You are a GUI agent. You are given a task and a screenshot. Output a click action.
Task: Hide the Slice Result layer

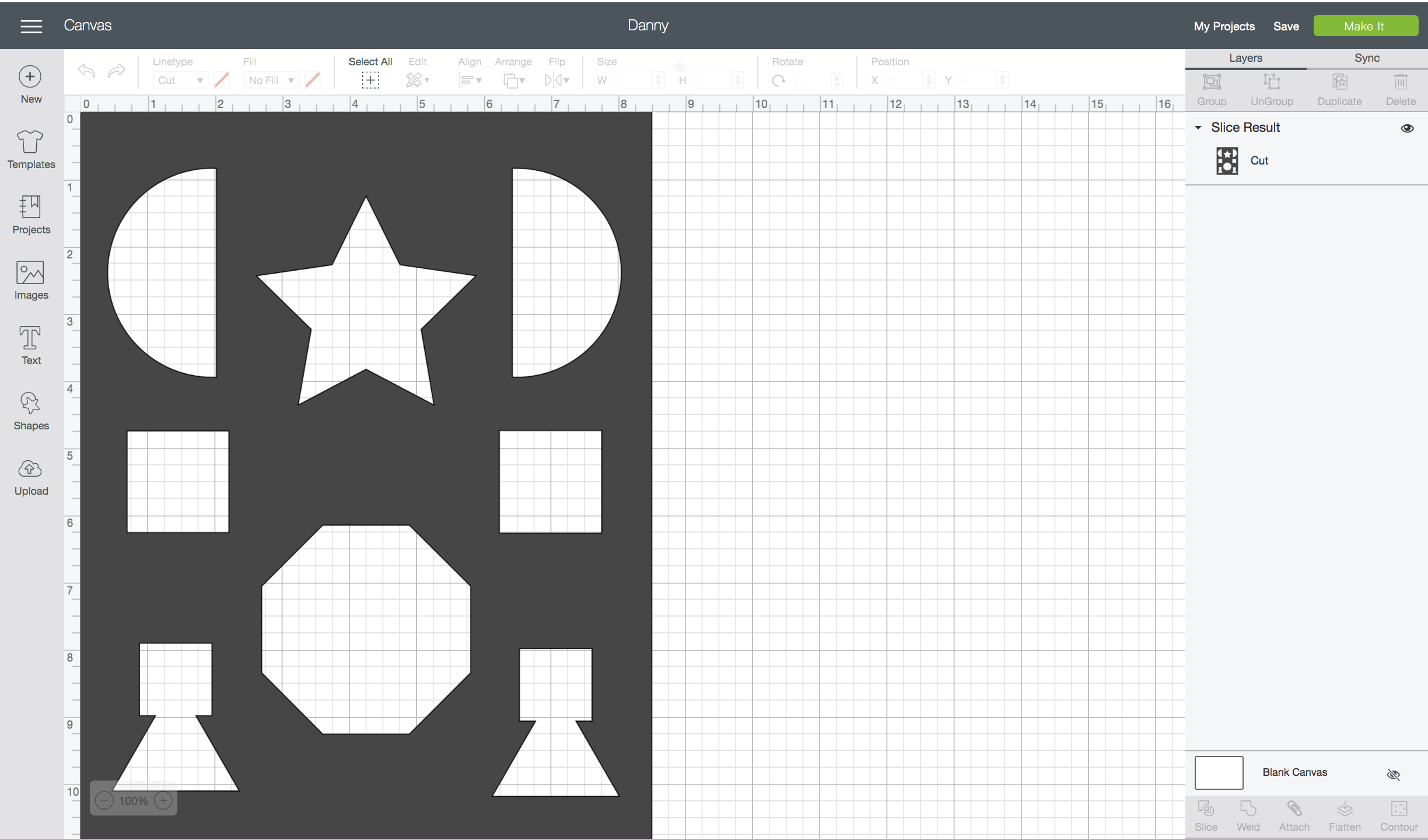[1407, 128]
